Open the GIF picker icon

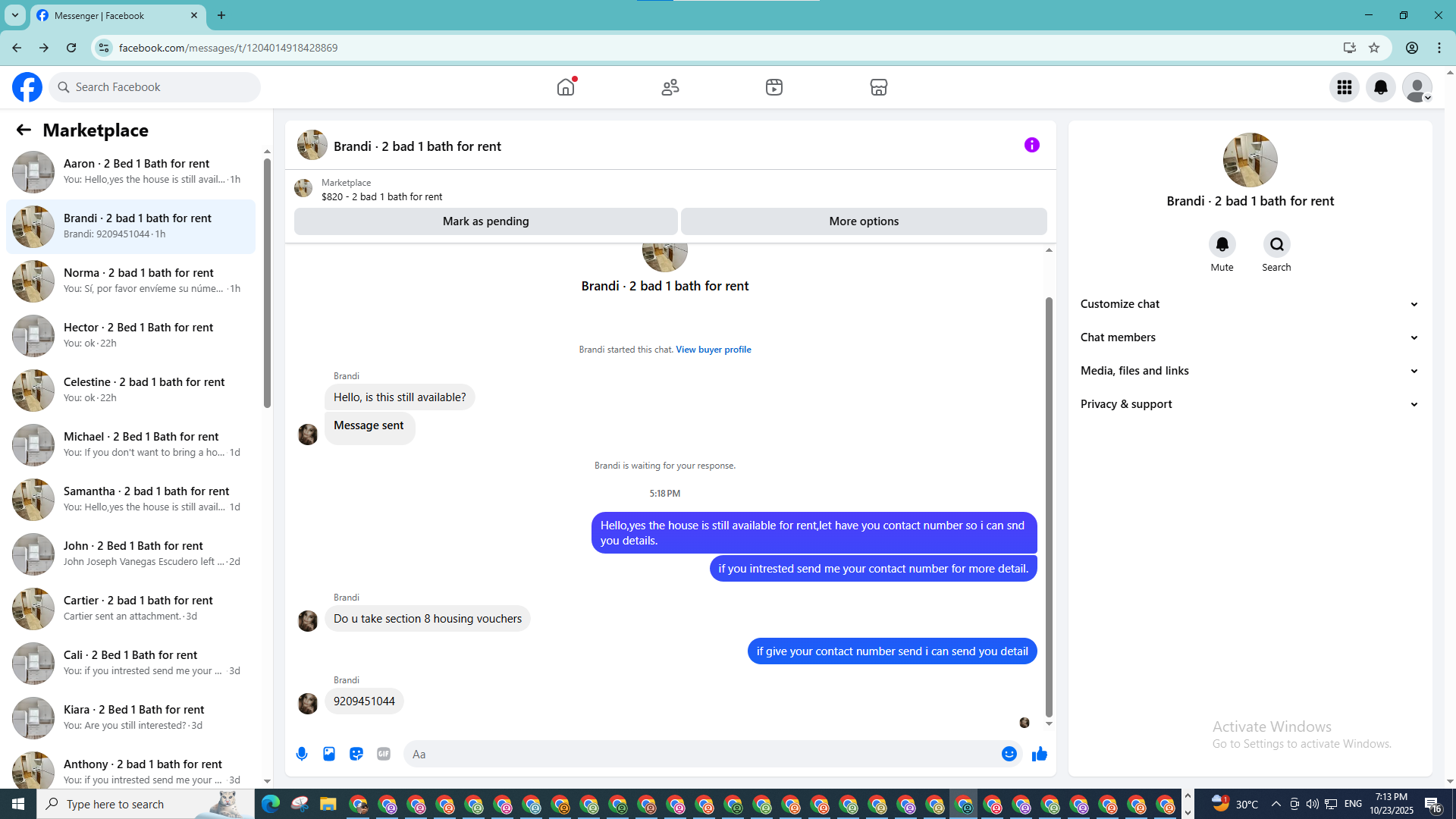coord(384,754)
